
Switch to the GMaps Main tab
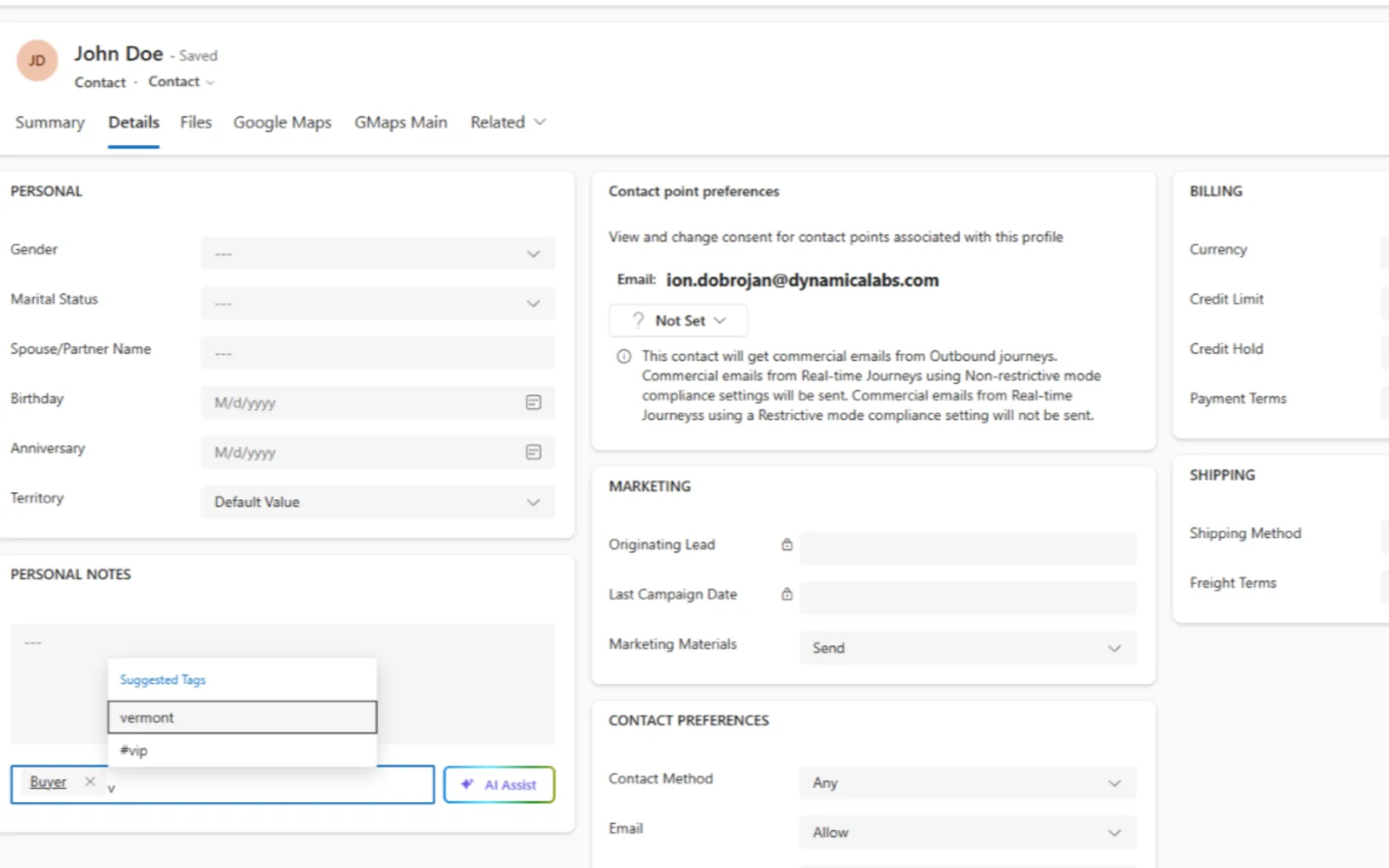[400, 122]
